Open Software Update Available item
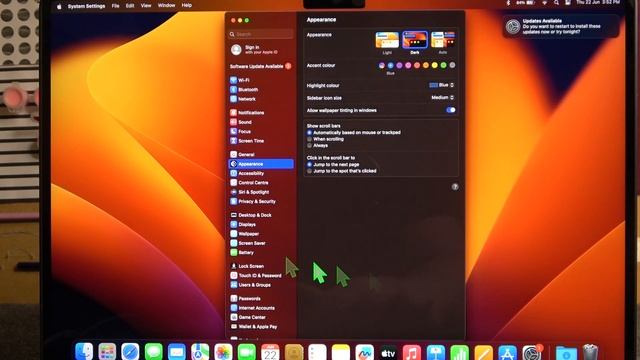Image resolution: width=640 pixels, height=360 pixels. 261,66
